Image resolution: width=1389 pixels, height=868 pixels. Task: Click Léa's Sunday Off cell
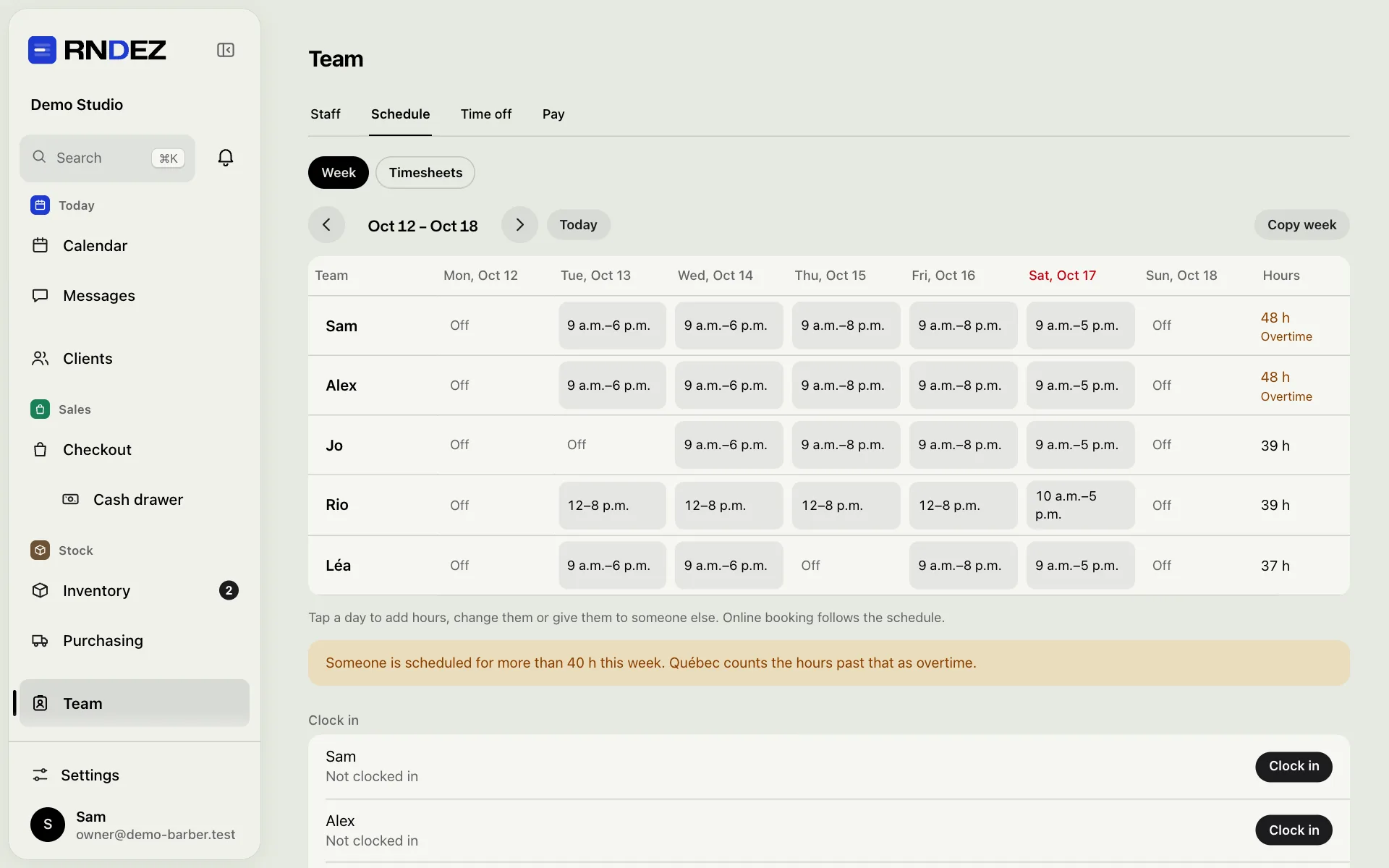click(x=1197, y=566)
